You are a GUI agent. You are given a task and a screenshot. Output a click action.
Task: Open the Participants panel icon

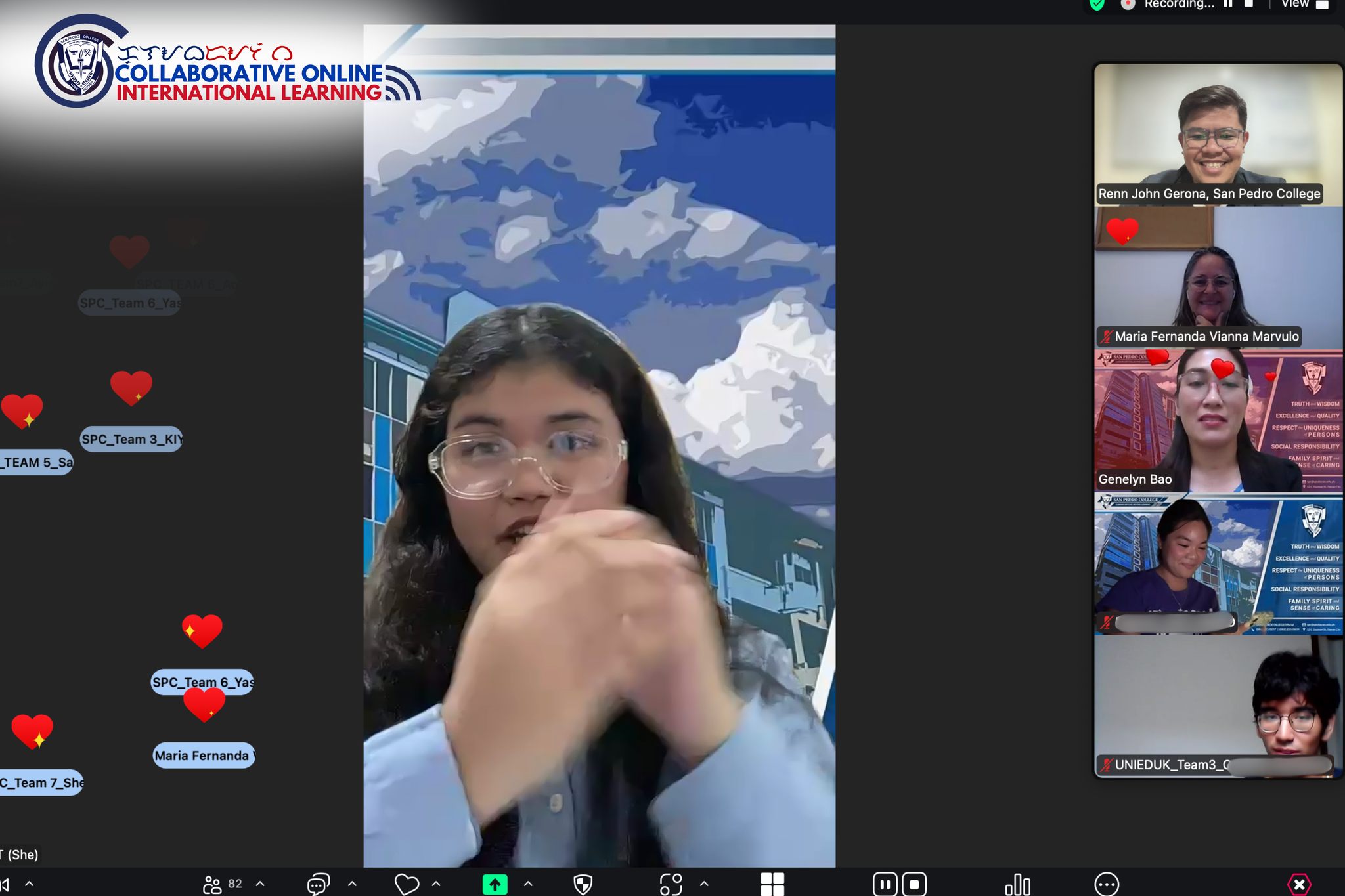click(212, 884)
